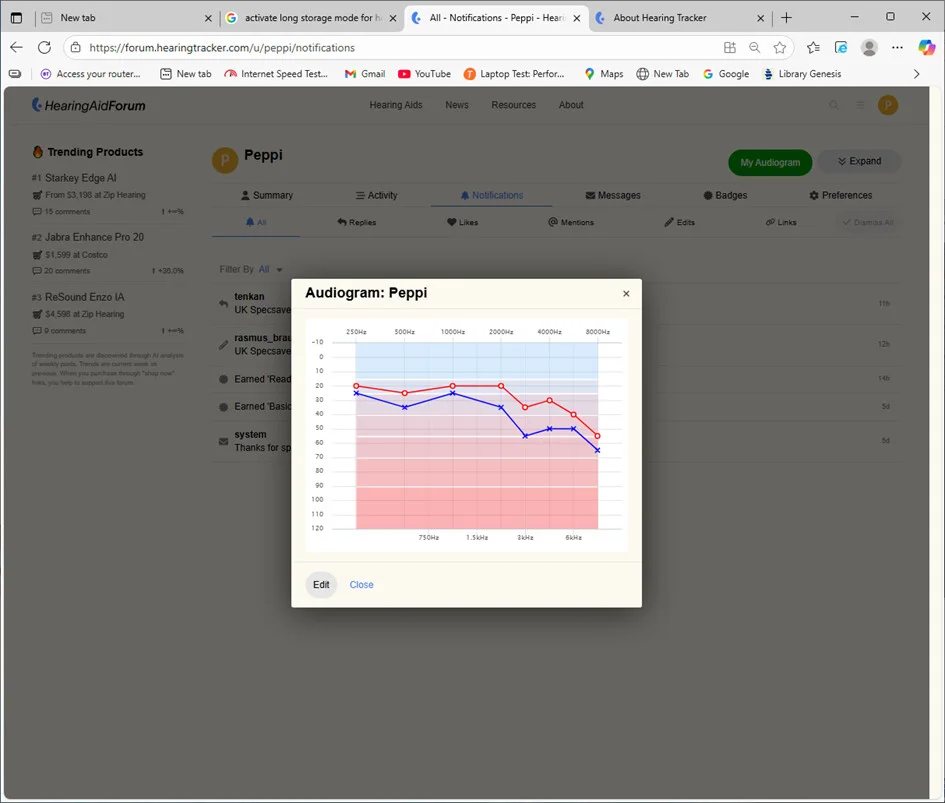The height and width of the screenshot is (803, 945).
Task: Close the Audiogram dialog with the X icon
Action: click(626, 294)
